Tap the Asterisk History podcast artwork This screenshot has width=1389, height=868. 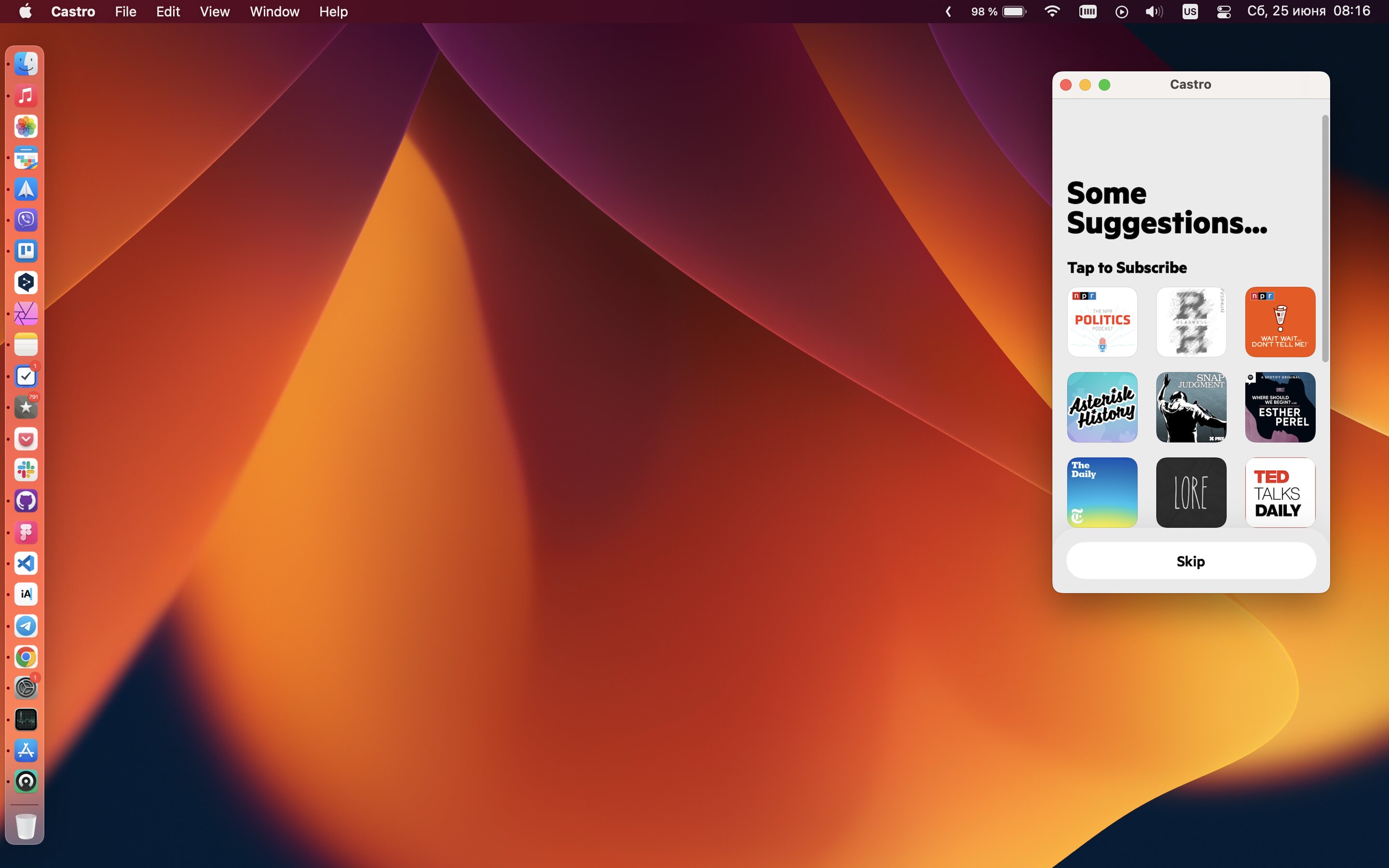tap(1102, 407)
